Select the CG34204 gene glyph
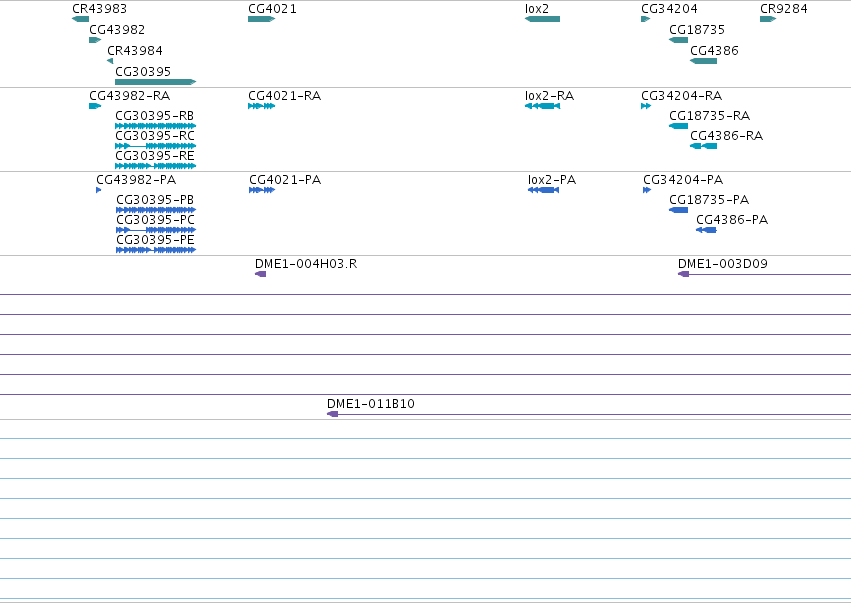This screenshot has width=851, height=603. [646, 19]
